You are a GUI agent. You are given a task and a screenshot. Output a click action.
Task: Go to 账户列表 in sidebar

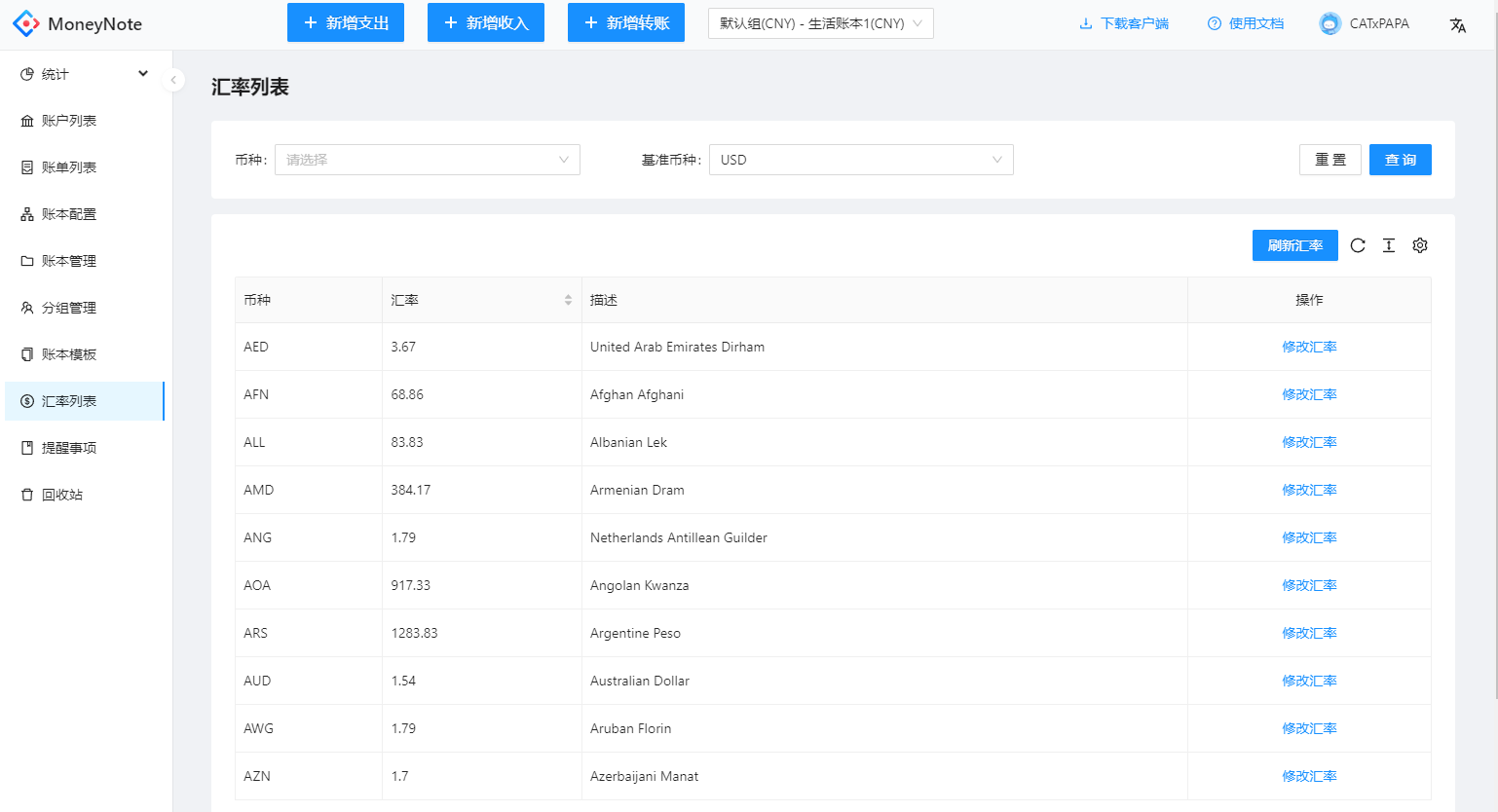click(x=85, y=121)
